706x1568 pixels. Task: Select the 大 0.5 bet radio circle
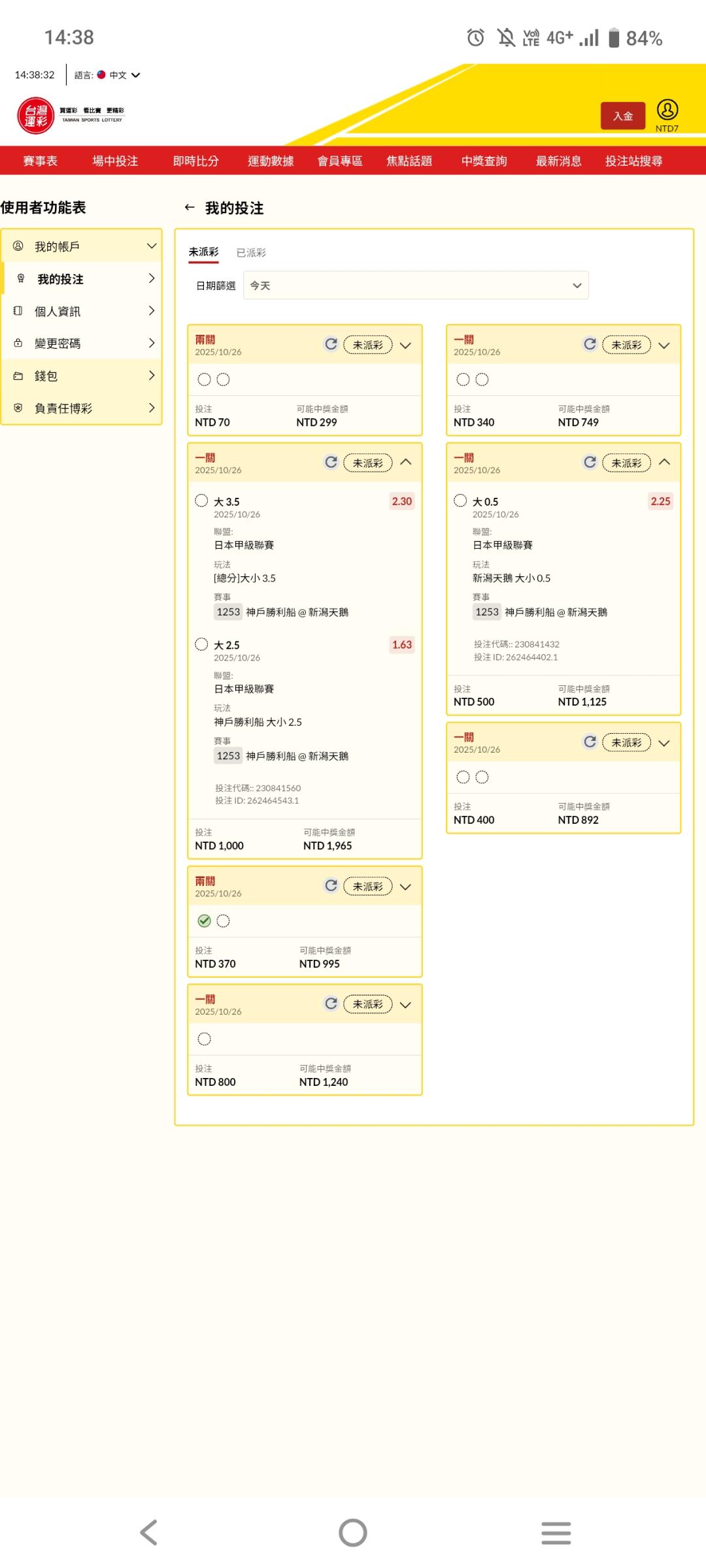click(460, 501)
